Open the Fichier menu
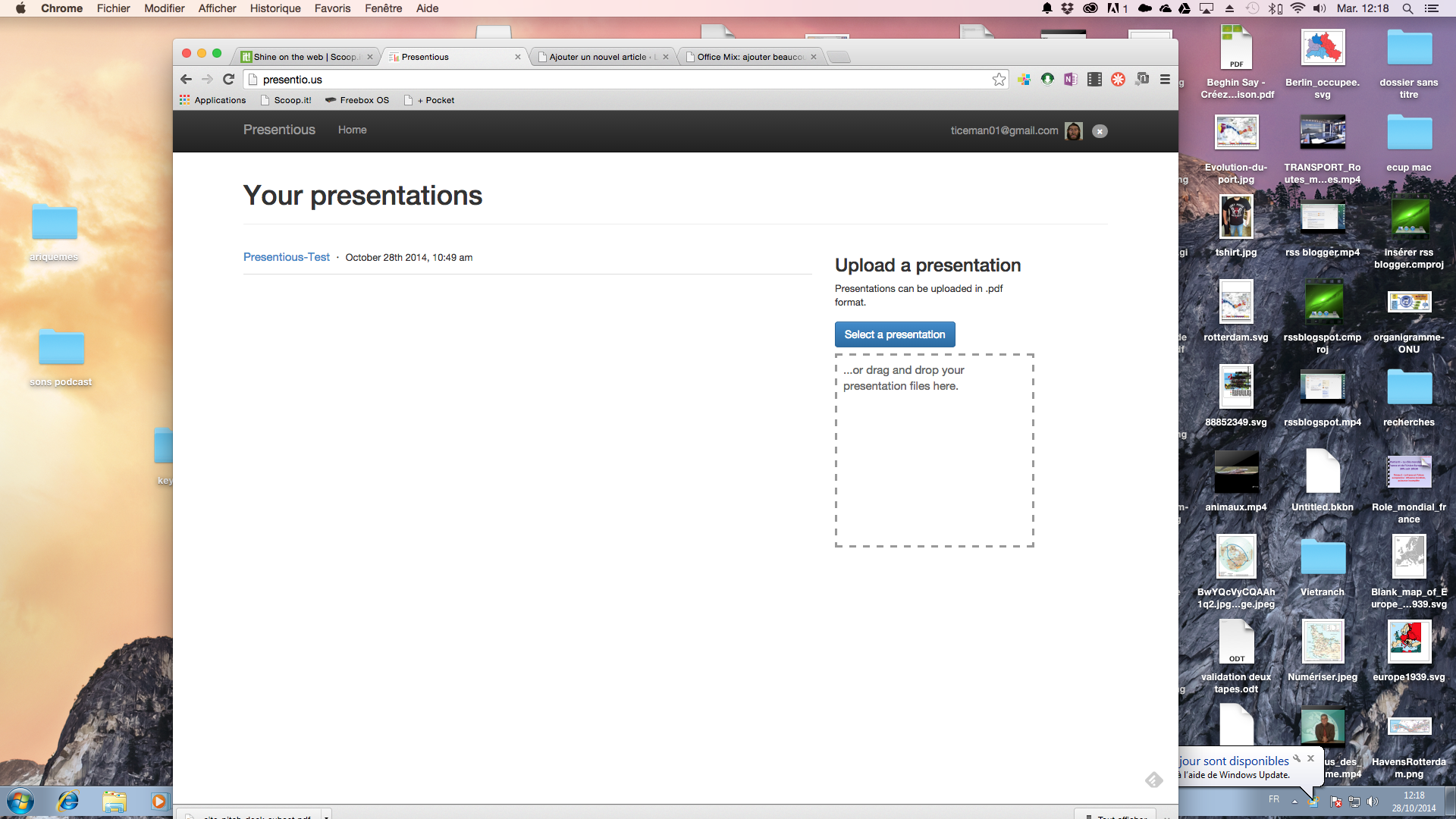This screenshot has height=819, width=1456. tap(114, 8)
